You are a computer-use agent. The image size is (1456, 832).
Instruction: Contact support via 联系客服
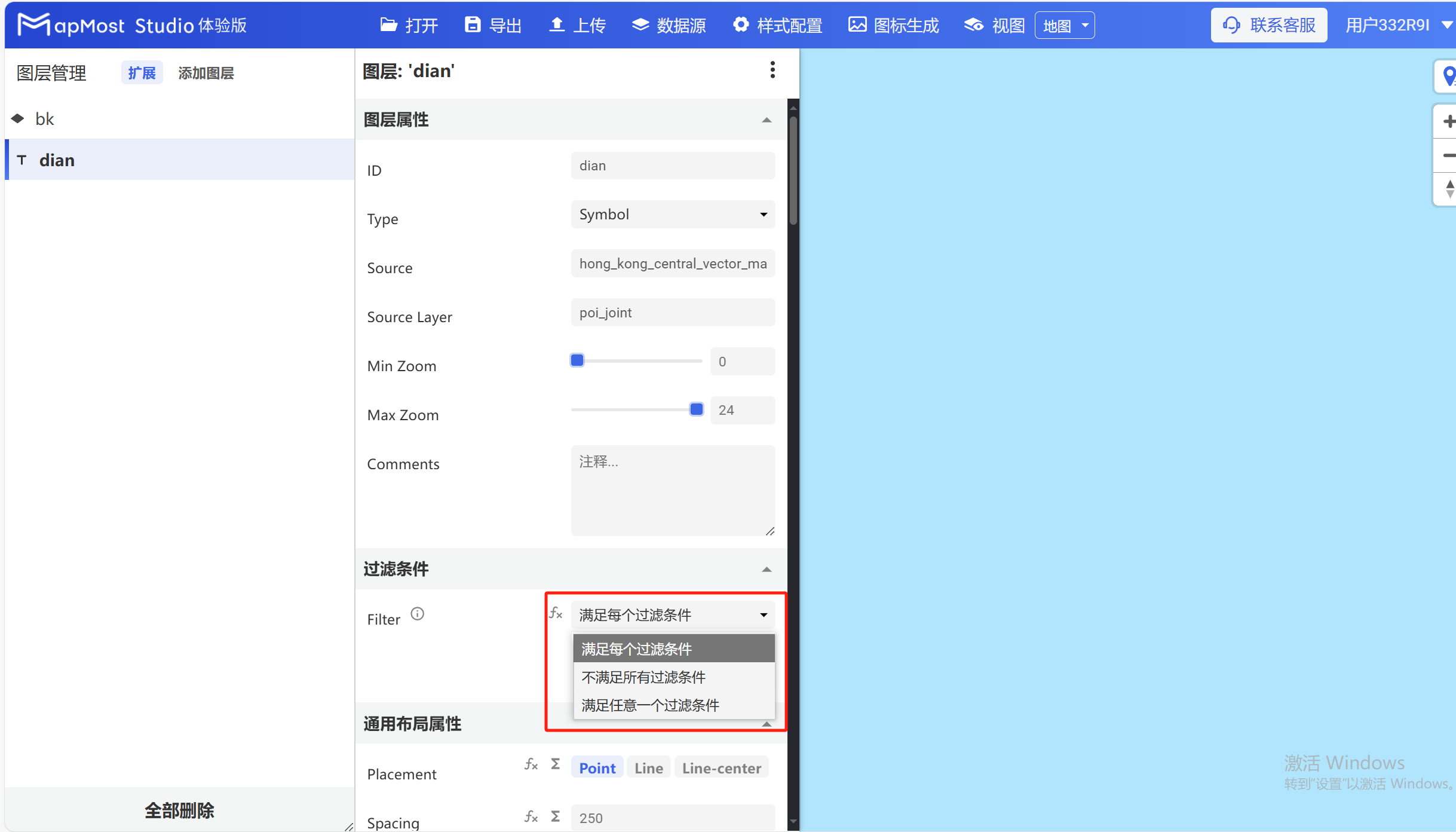tap(1269, 25)
